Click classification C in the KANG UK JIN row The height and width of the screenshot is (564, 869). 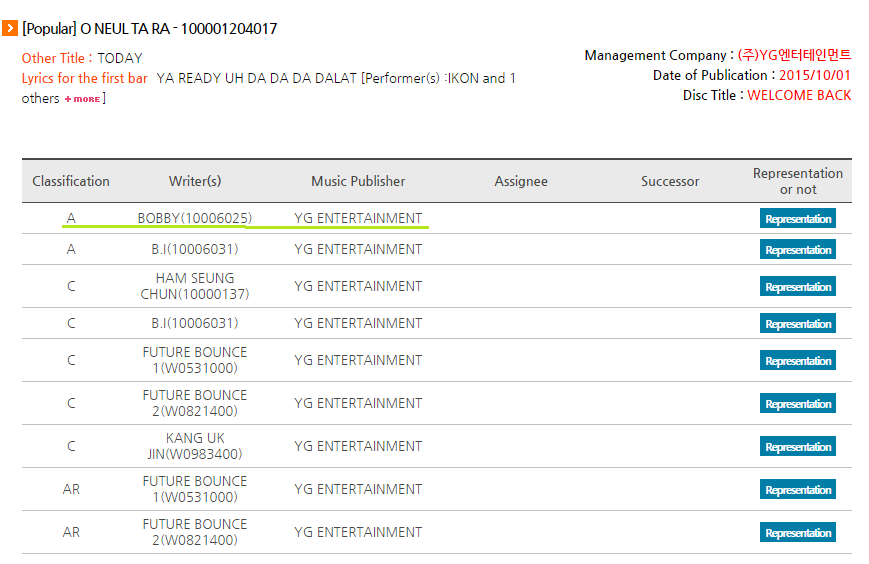[71, 446]
